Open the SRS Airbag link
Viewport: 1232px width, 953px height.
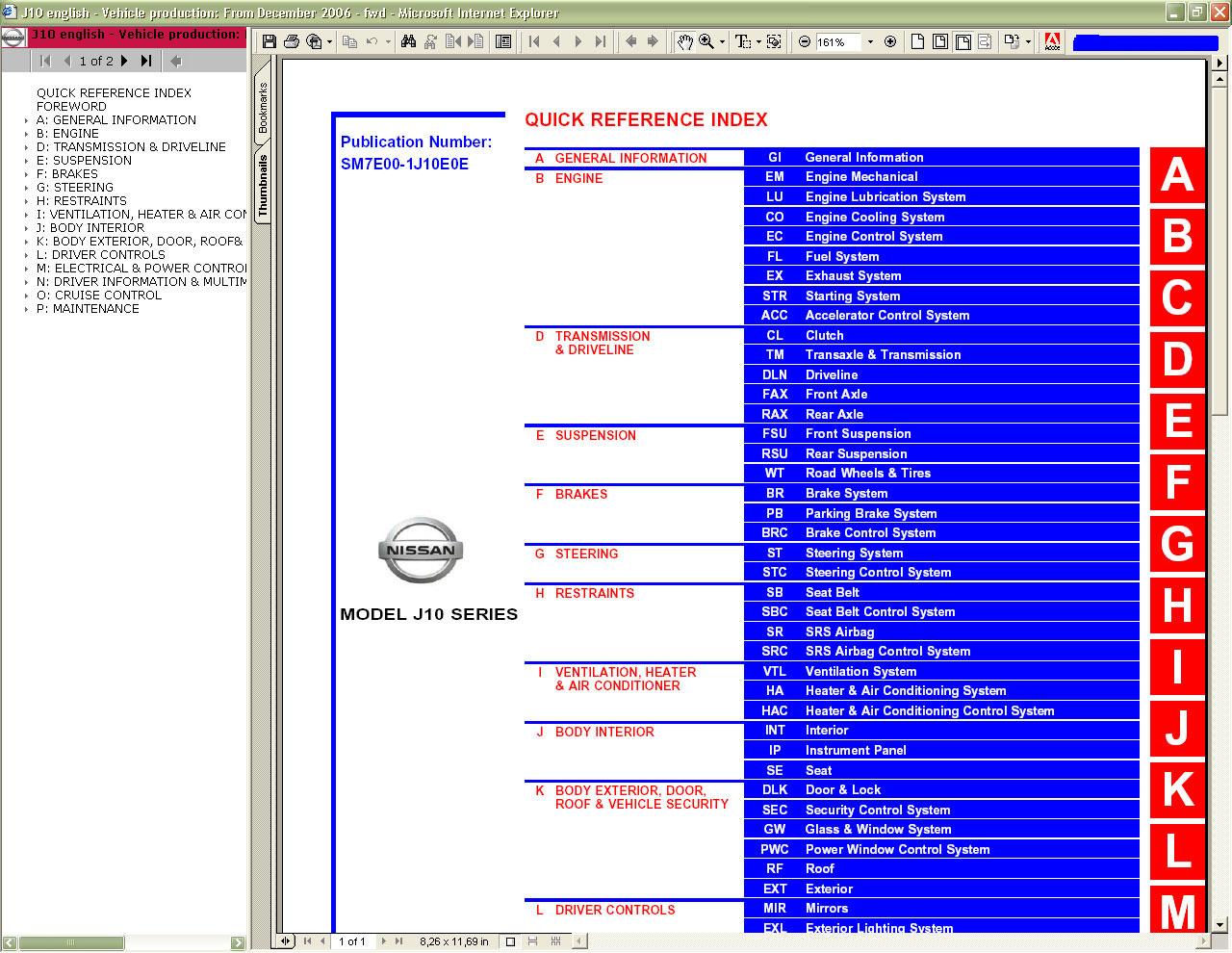pos(839,631)
